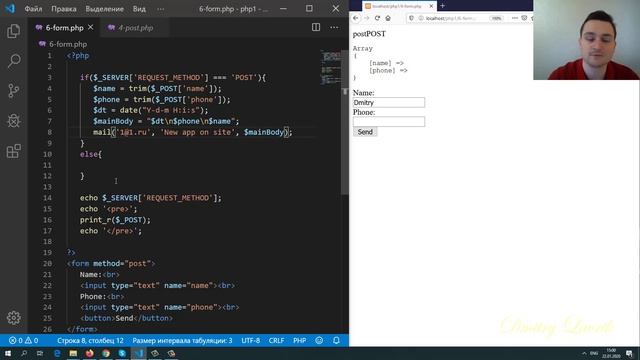Screen dimensions: 640x360
Task: Close the localhost browser tab
Action: pyautogui.click(x=431, y=6)
